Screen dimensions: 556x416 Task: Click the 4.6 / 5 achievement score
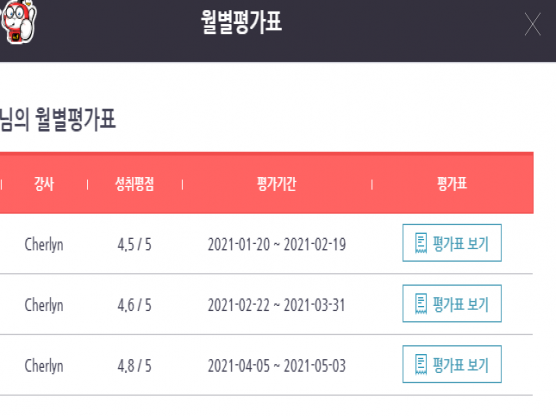point(134,305)
